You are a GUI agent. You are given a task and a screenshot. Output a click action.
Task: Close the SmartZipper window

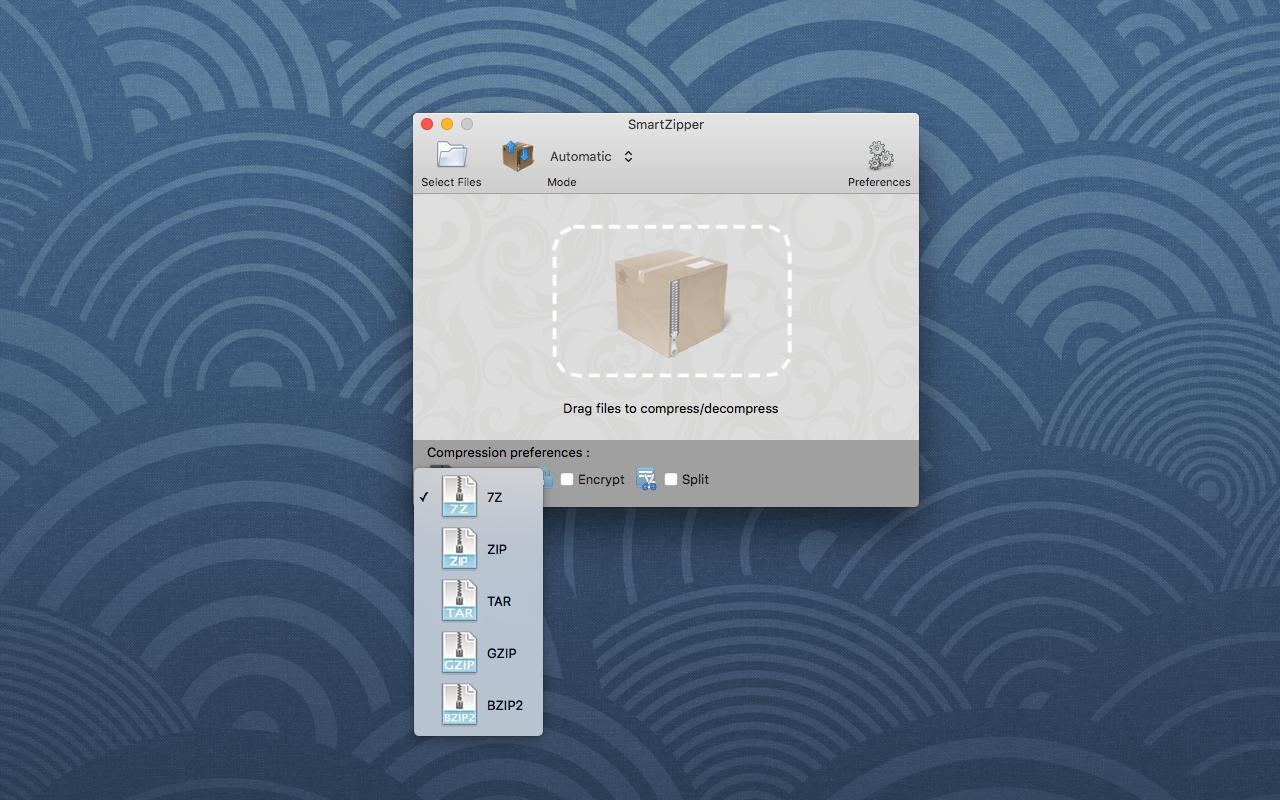point(427,124)
